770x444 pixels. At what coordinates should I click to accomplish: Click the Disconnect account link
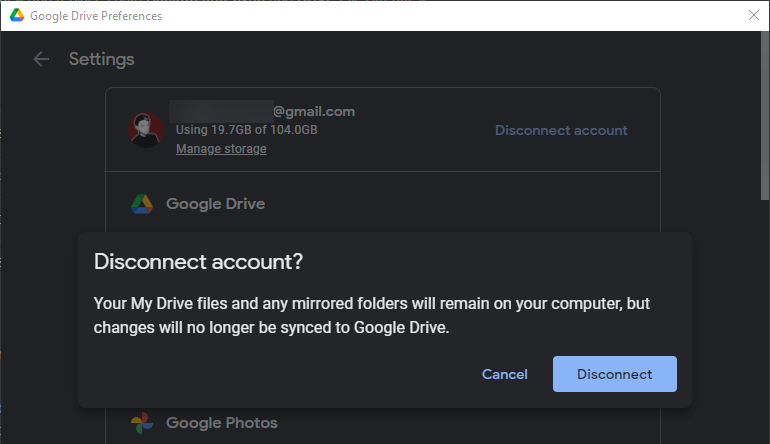pos(561,130)
